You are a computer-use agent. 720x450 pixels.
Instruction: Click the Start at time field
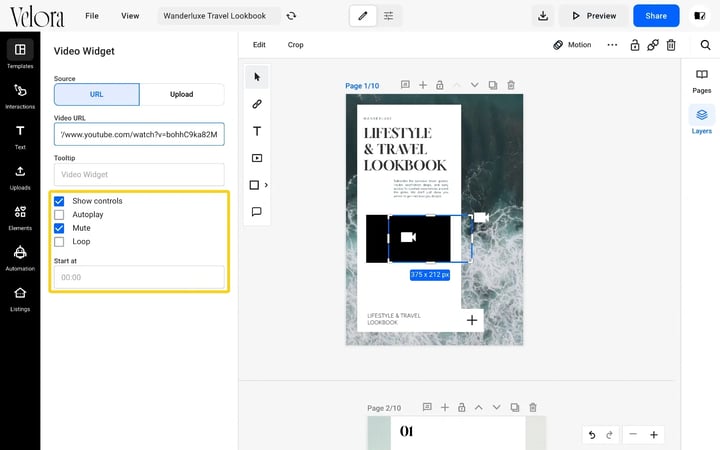click(139, 277)
